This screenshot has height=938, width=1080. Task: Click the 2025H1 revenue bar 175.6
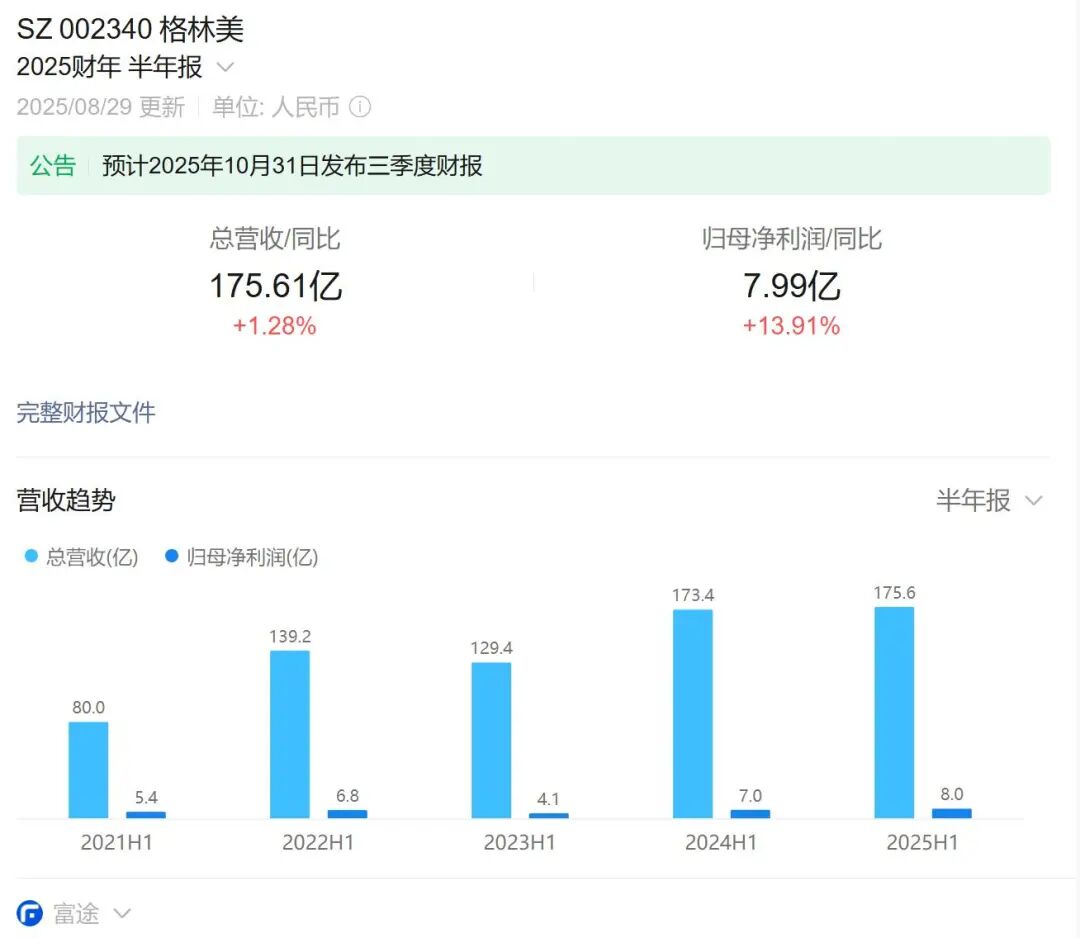point(893,712)
